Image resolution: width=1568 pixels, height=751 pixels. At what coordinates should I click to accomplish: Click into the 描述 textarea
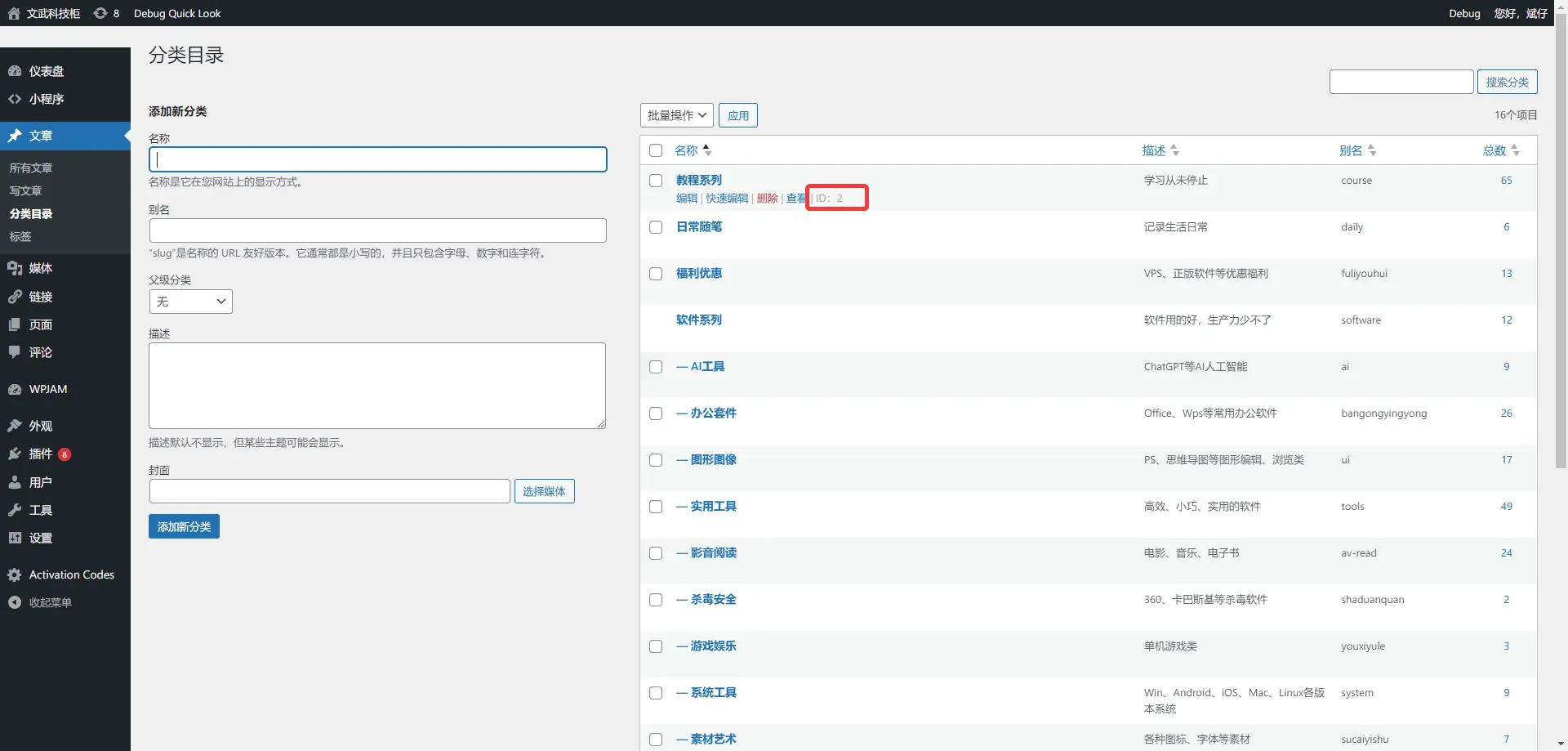(377, 386)
